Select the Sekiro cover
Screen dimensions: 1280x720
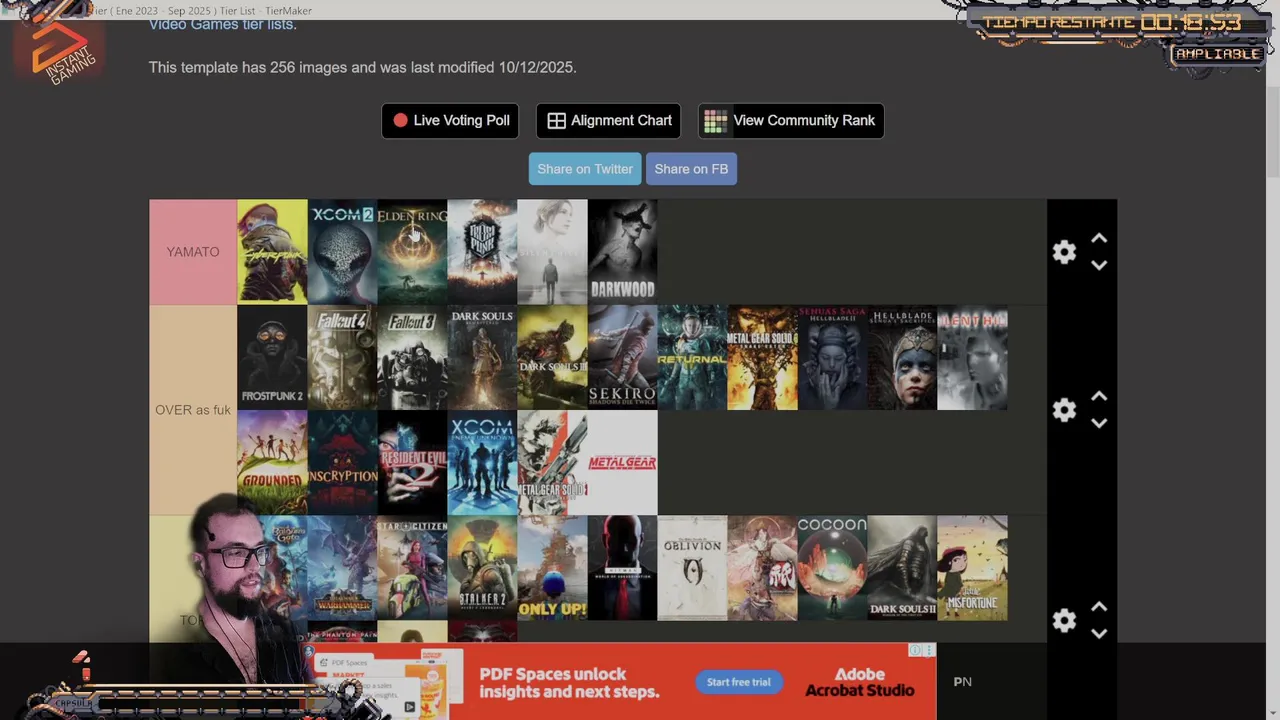pos(622,357)
